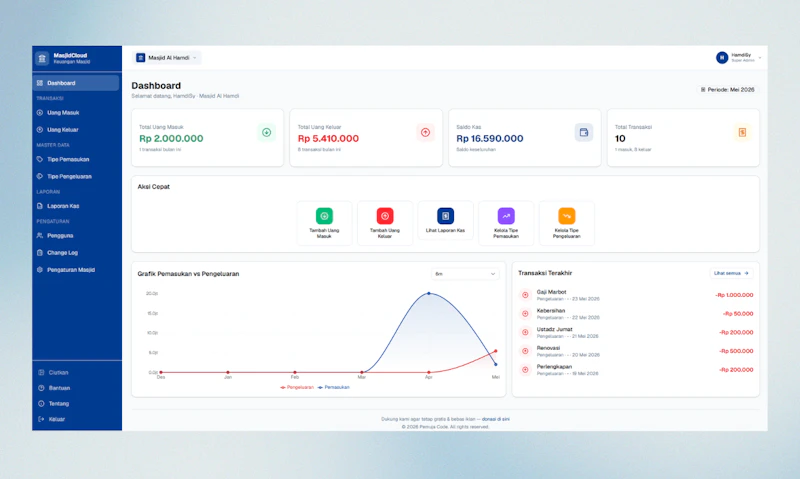Click the Pengguna users icon
The width and height of the screenshot is (800, 479).
(40, 236)
